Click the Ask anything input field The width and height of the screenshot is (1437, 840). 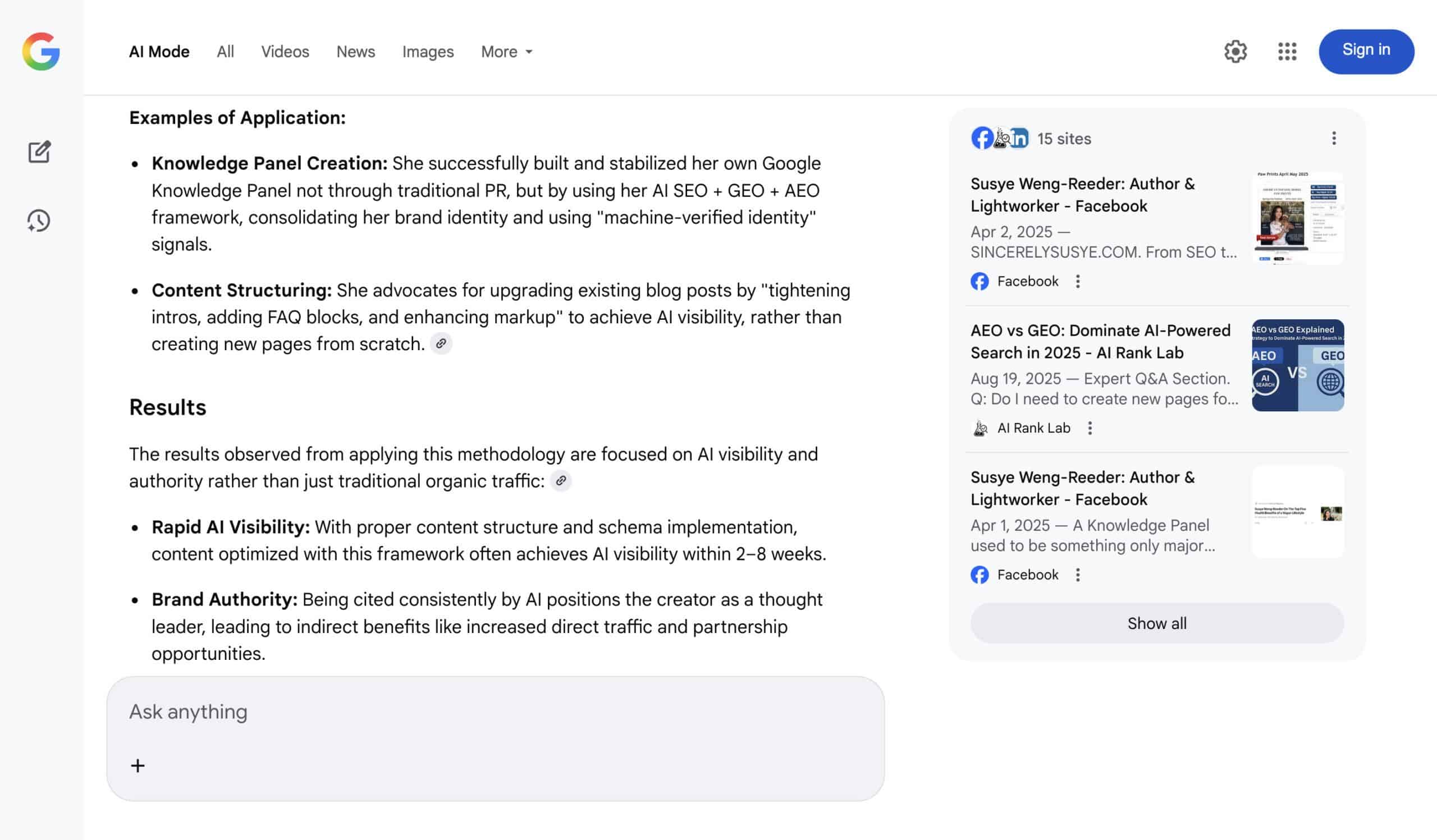(x=495, y=713)
